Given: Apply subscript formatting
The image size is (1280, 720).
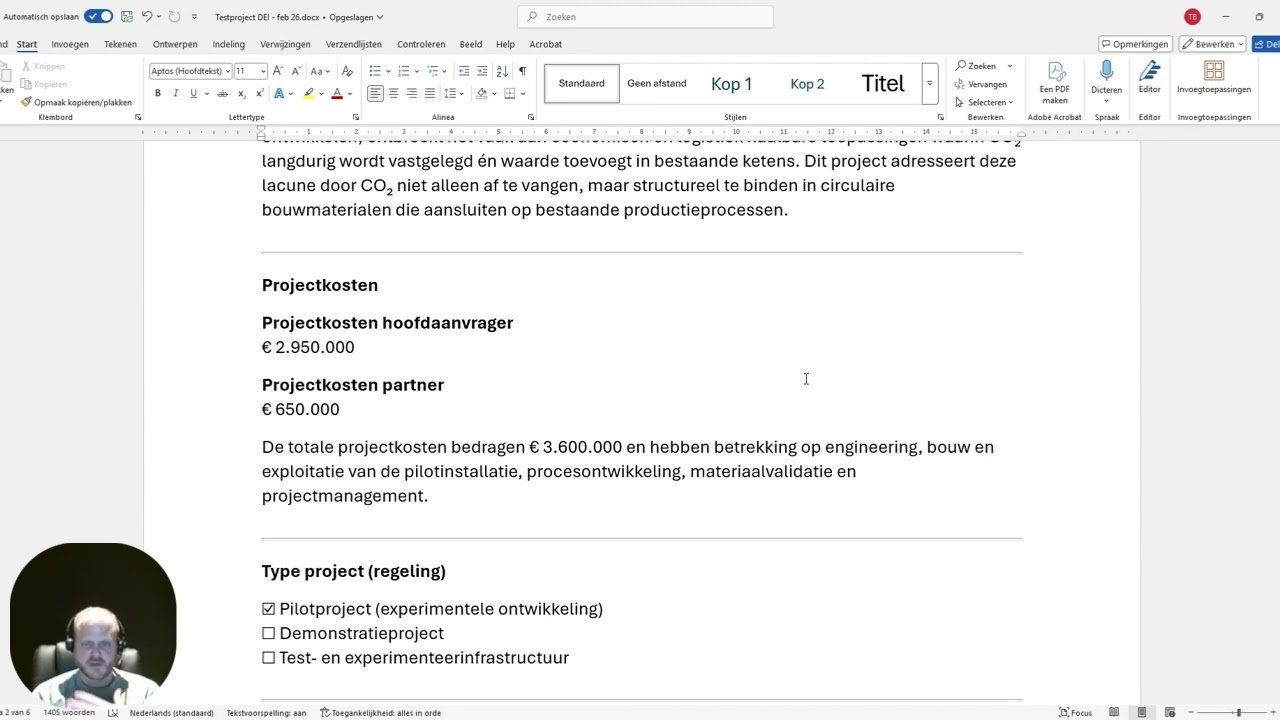Looking at the screenshot, I should pos(241,93).
